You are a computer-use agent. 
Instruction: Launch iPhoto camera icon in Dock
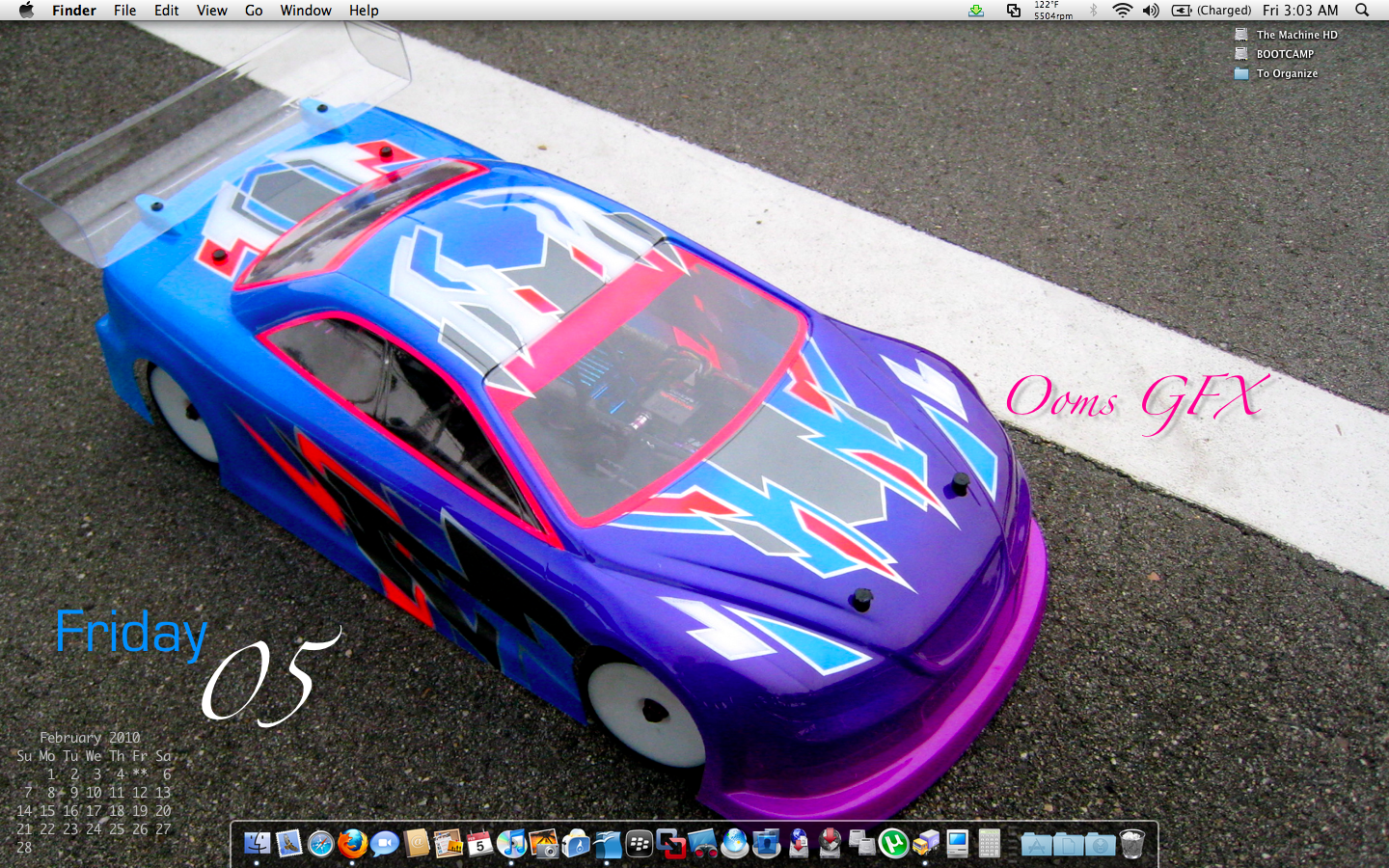coord(543,844)
